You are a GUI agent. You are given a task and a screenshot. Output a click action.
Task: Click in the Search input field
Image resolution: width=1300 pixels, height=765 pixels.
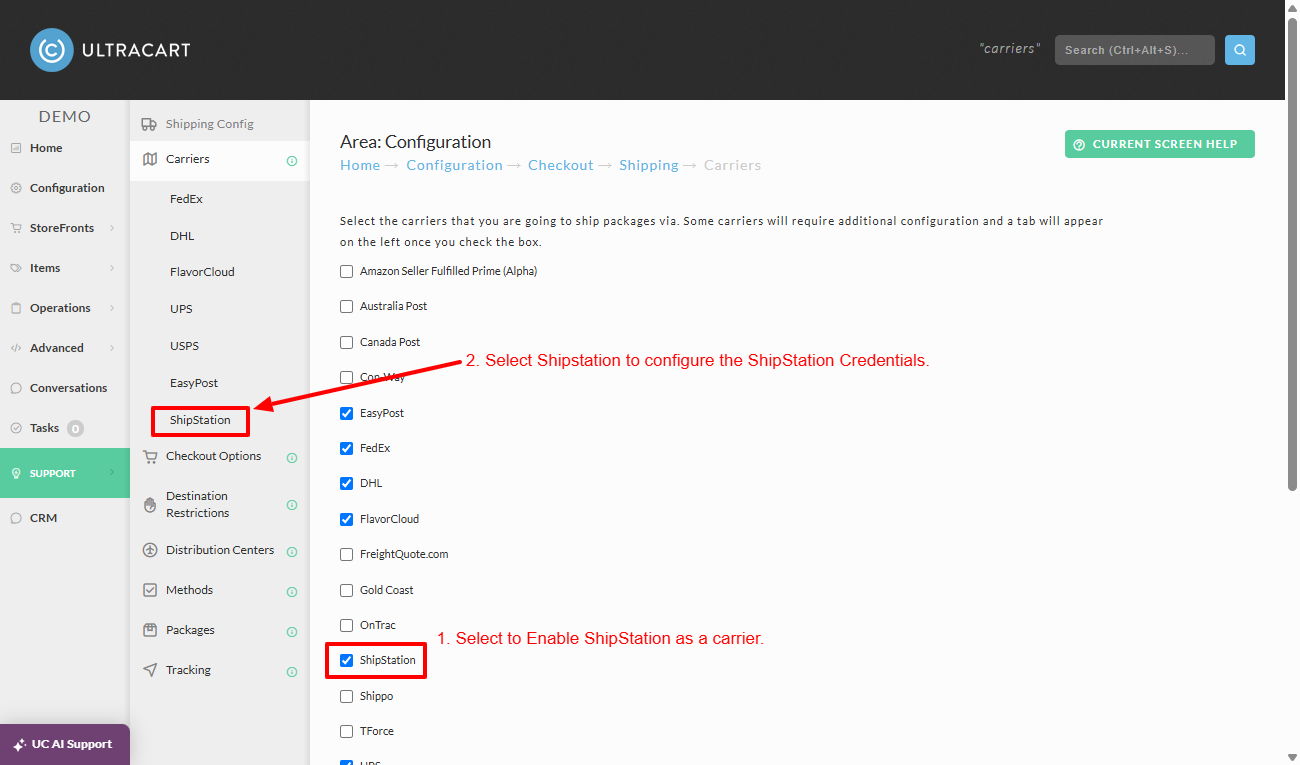click(x=1135, y=50)
